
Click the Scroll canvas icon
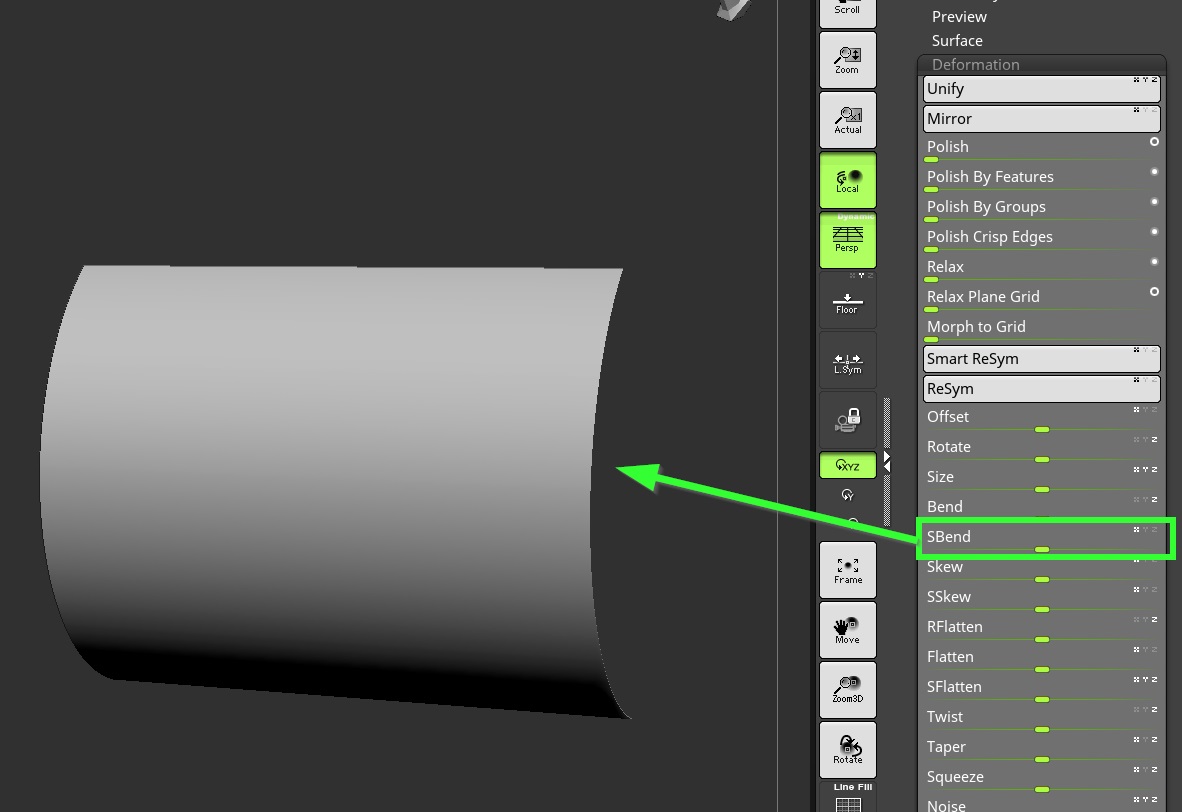point(847,13)
